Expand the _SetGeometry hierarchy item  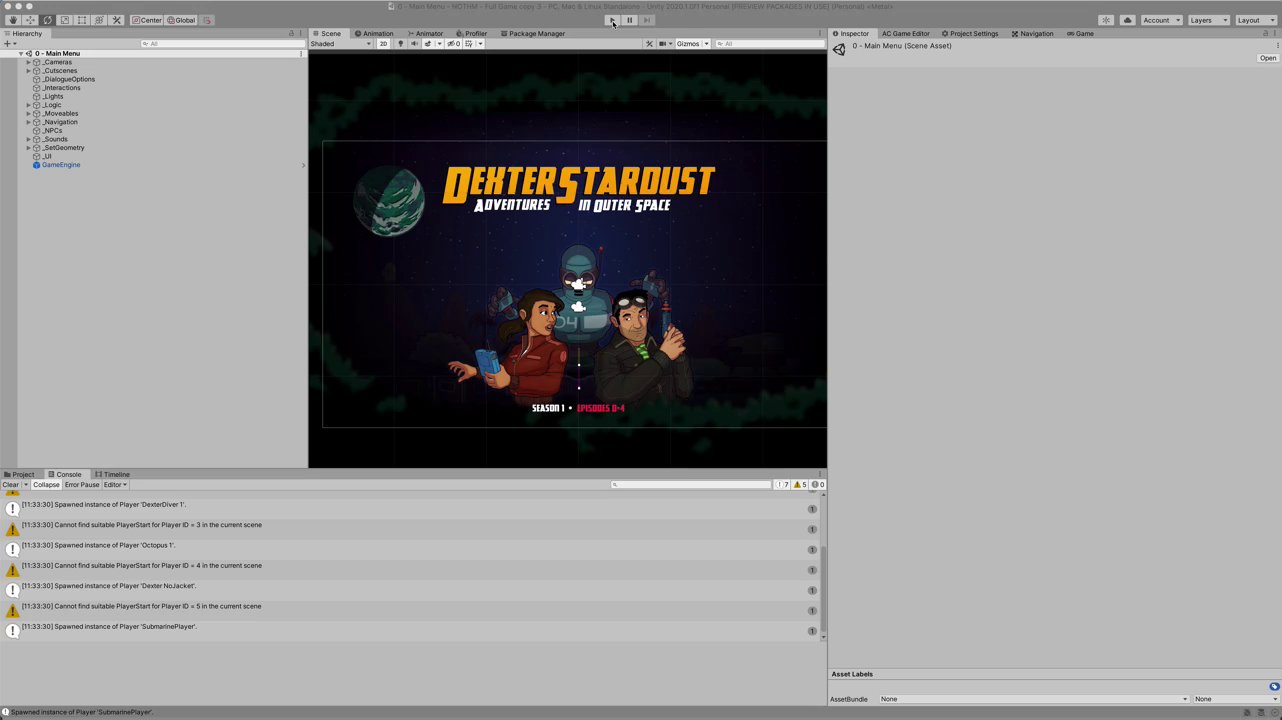pos(28,148)
